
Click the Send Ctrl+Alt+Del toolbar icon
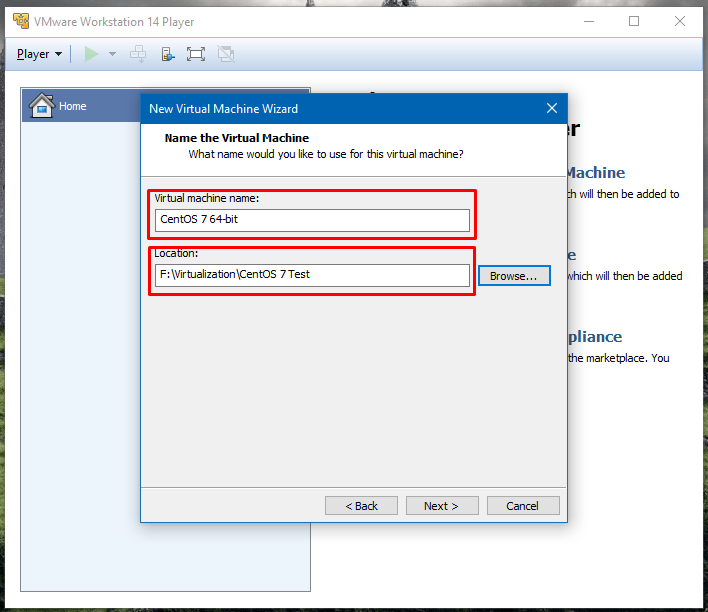point(138,54)
